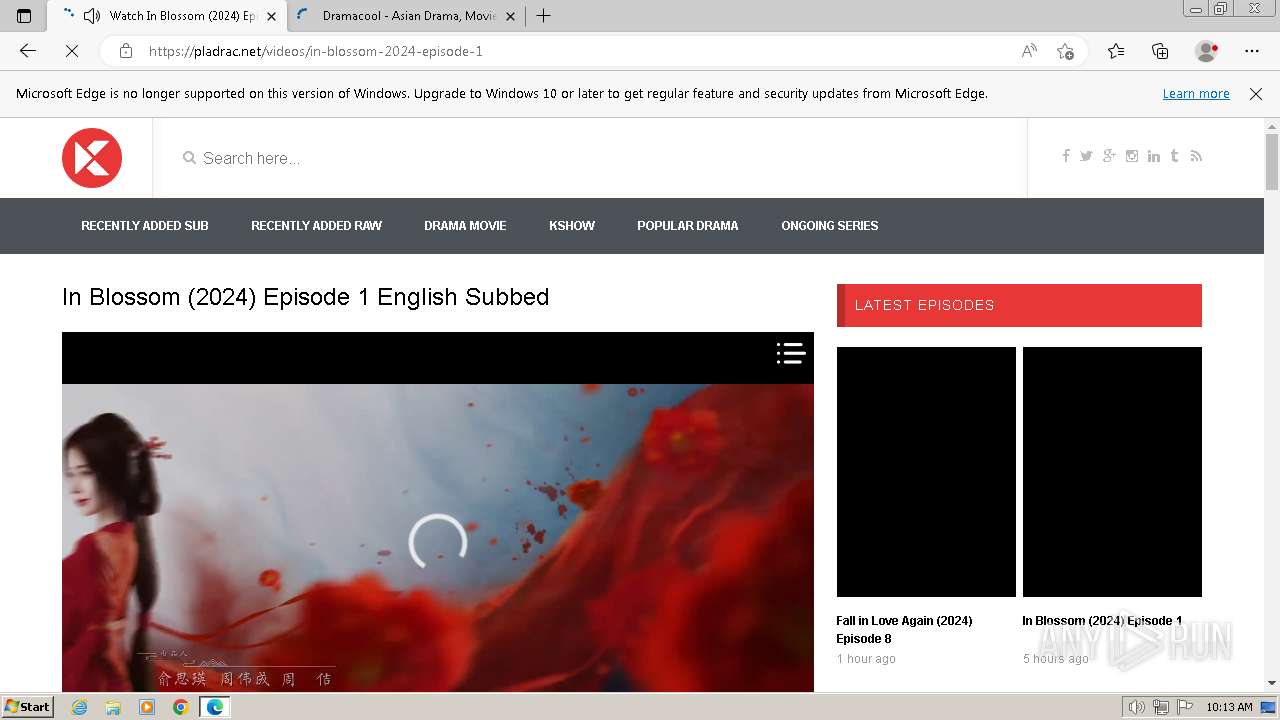This screenshot has height=720, width=1280.
Task: Open the Popular Drama menu item
Action: 688,226
